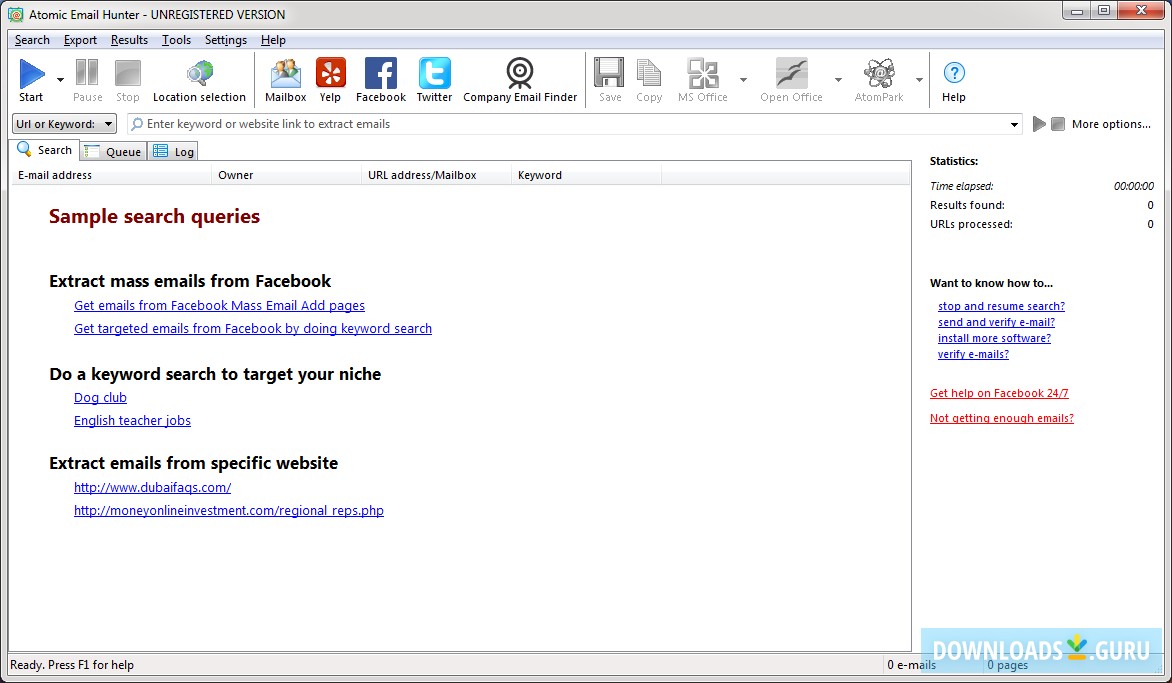Open the Url or Keyword combo box
Image resolution: width=1172 pixels, height=683 pixels.
click(64, 124)
